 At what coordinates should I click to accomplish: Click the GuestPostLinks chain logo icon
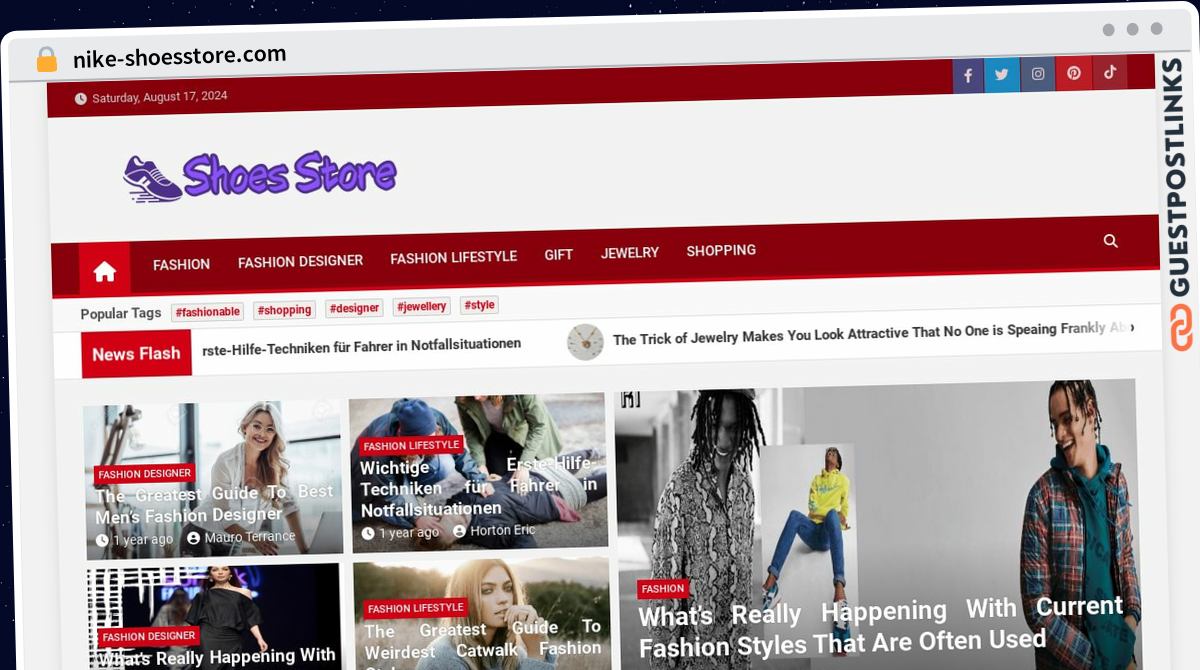1182,328
